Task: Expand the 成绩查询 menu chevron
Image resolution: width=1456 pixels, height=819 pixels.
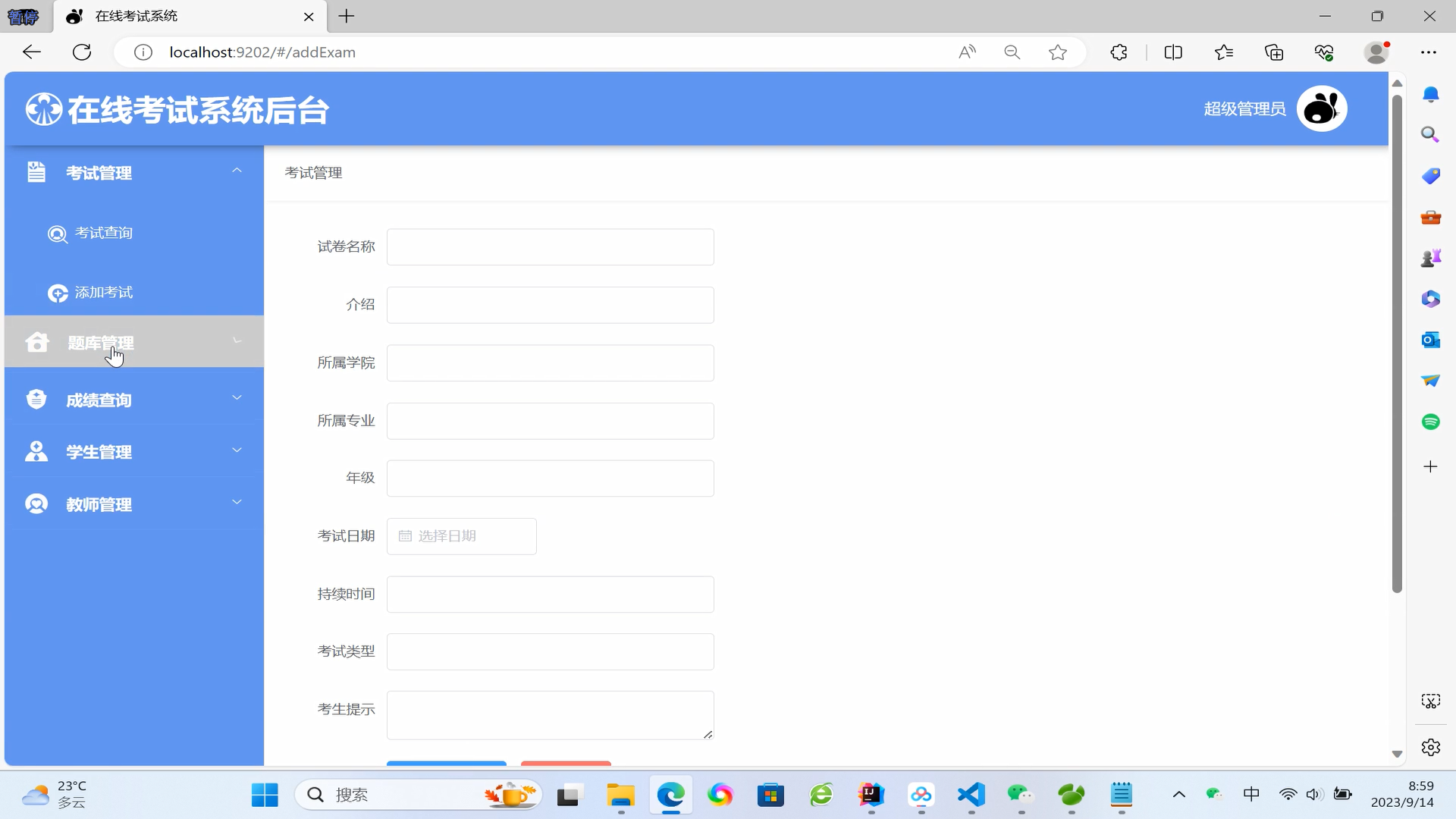Action: pyautogui.click(x=237, y=397)
